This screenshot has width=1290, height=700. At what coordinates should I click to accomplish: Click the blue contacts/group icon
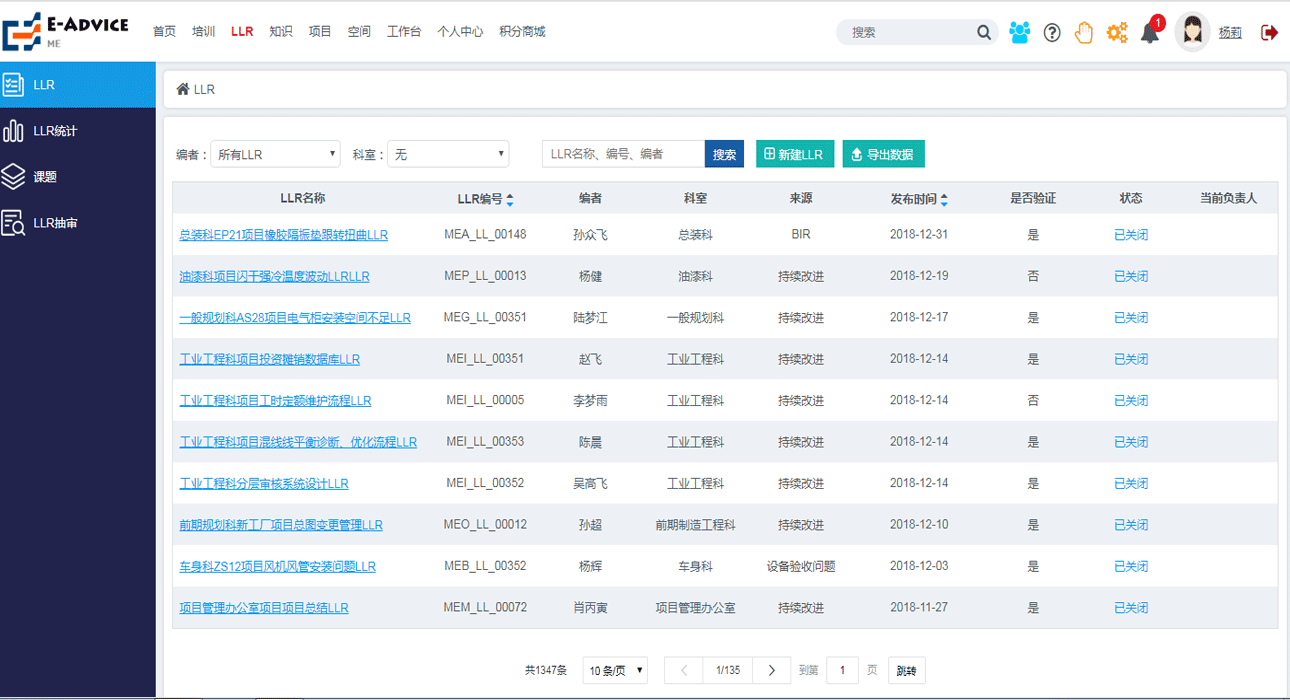pos(1019,31)
